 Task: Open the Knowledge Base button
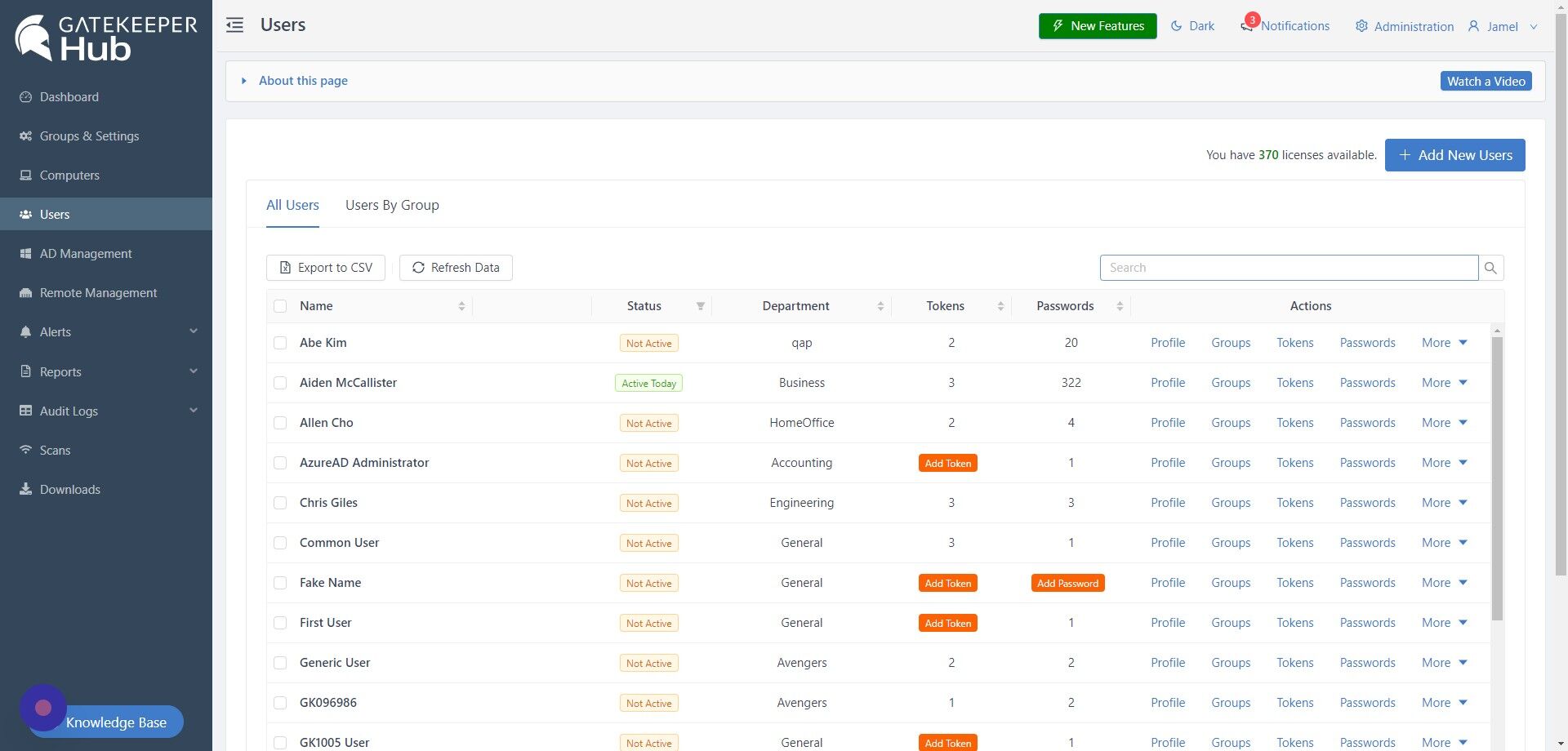pyautogui.click(x=116, y=722)
